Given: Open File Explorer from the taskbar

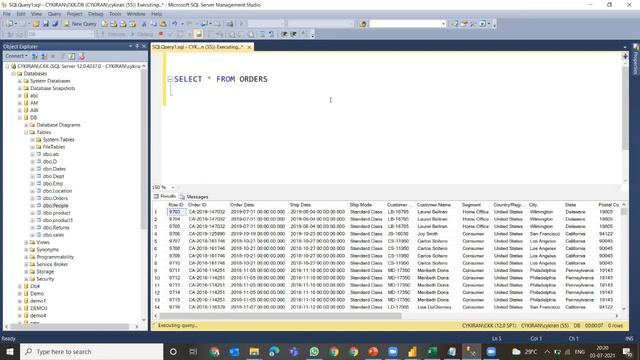Looking at the screenshot, I should coord(254,351).
